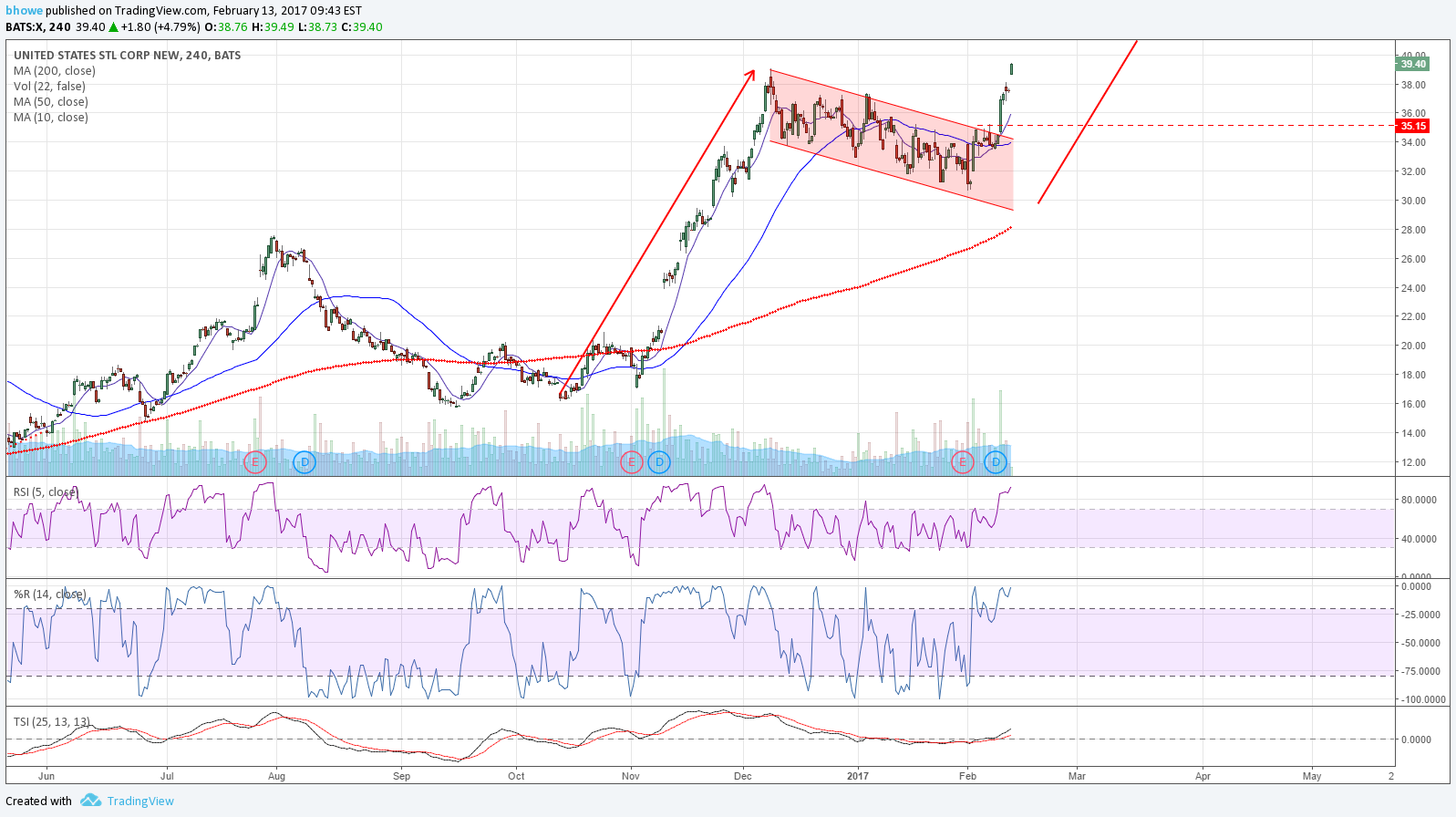Click the 'L:38.73' low value
1456x817 pixels.
(318, 27)
